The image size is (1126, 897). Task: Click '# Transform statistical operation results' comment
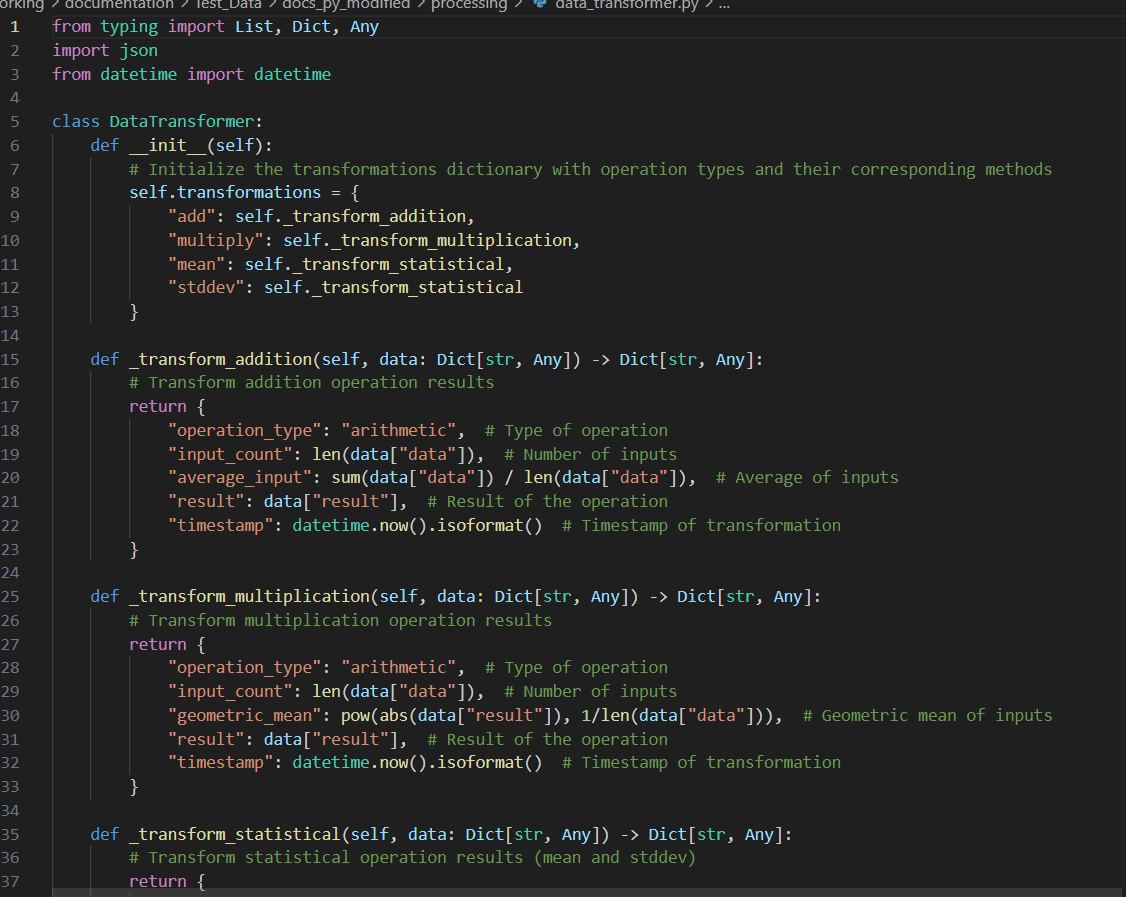[x=412, y=858]
